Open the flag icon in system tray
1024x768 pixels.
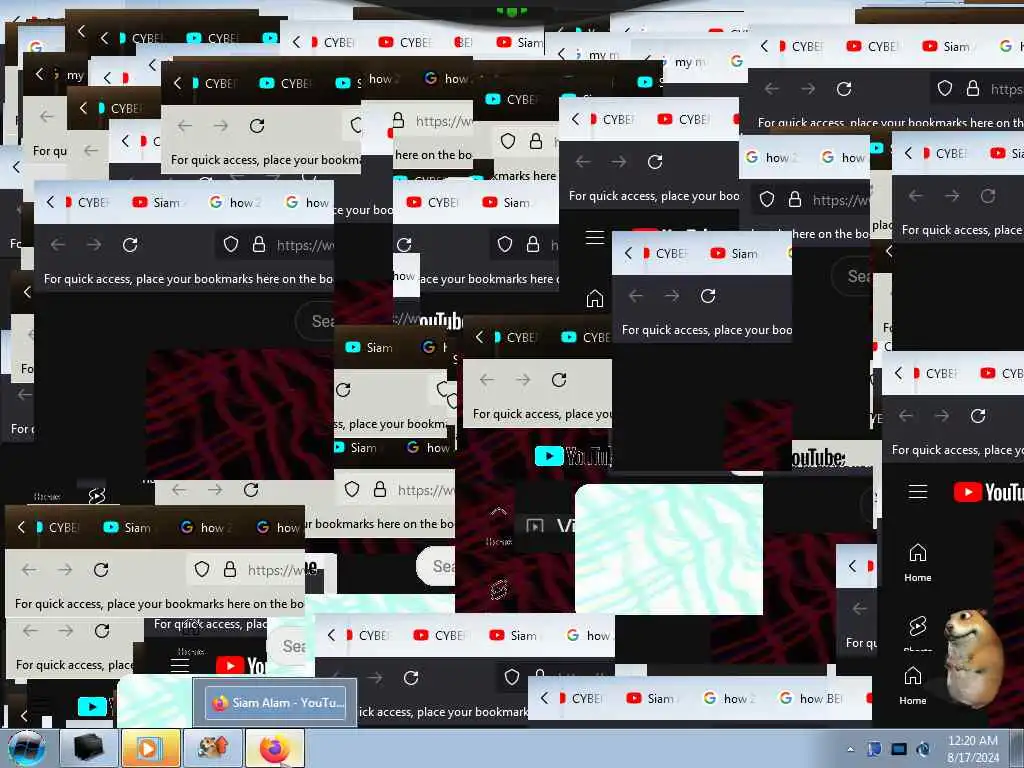(x=874, y=750)
